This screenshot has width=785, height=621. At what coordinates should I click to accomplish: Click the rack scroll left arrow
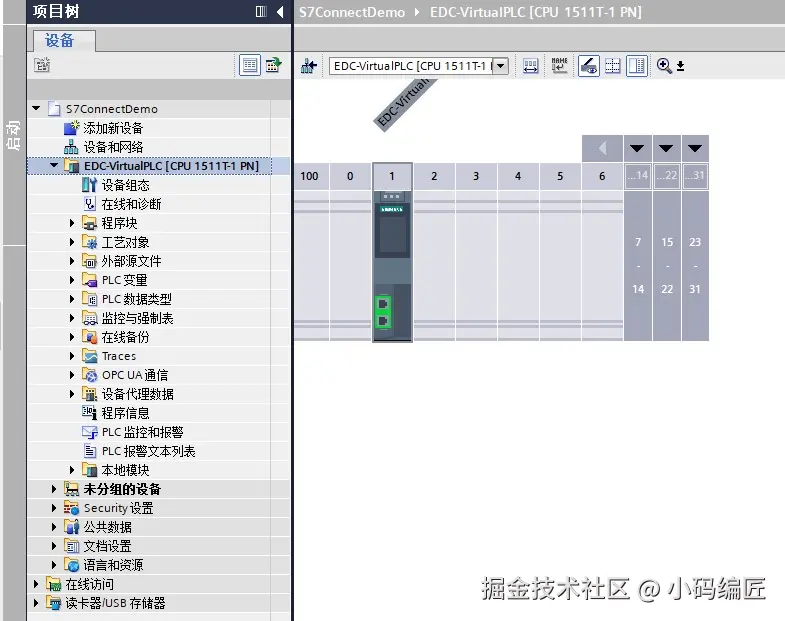coord(602,148)
